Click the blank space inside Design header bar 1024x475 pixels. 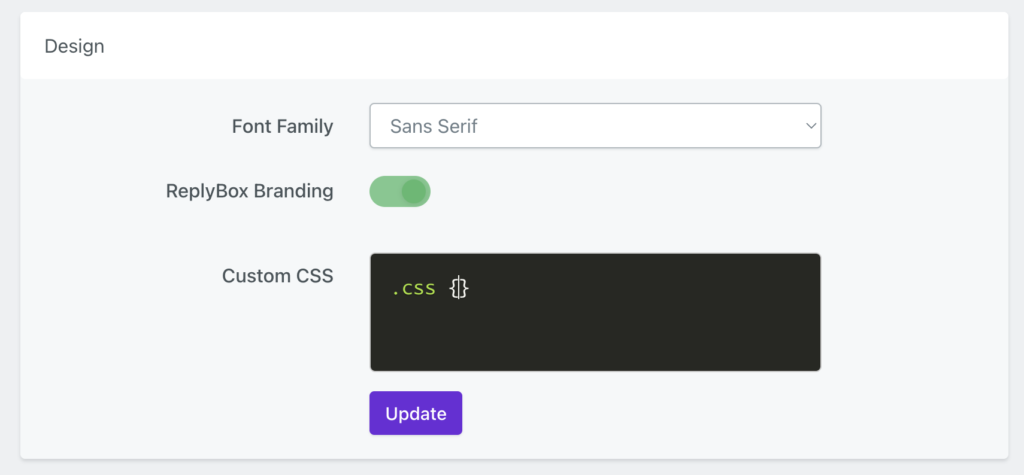(x=550, y=46)
